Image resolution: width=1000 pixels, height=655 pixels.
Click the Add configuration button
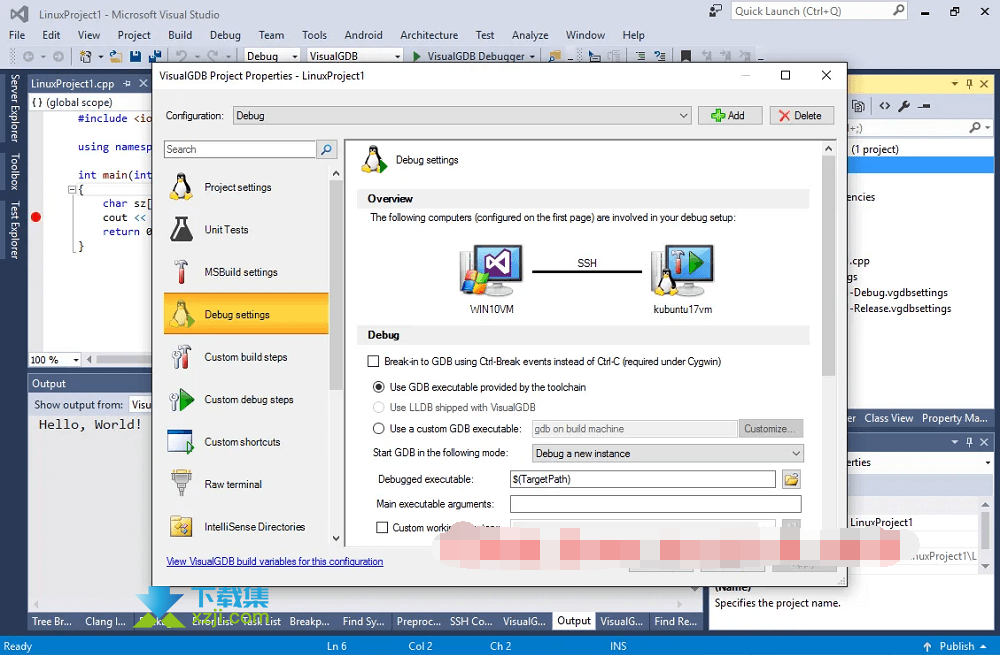pyautogui.click(x=729, y=116)
